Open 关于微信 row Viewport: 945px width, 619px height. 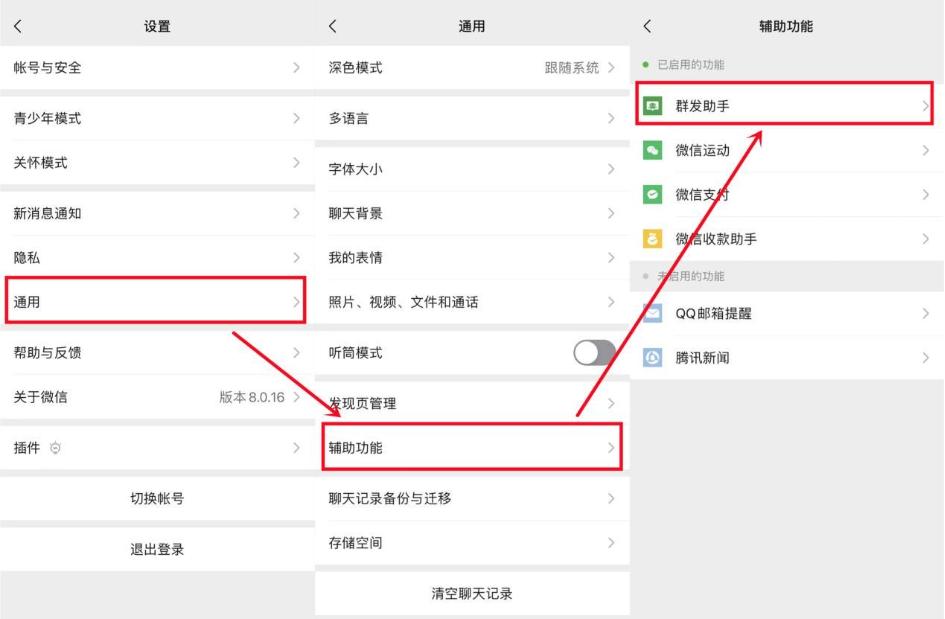pos(157,397)
